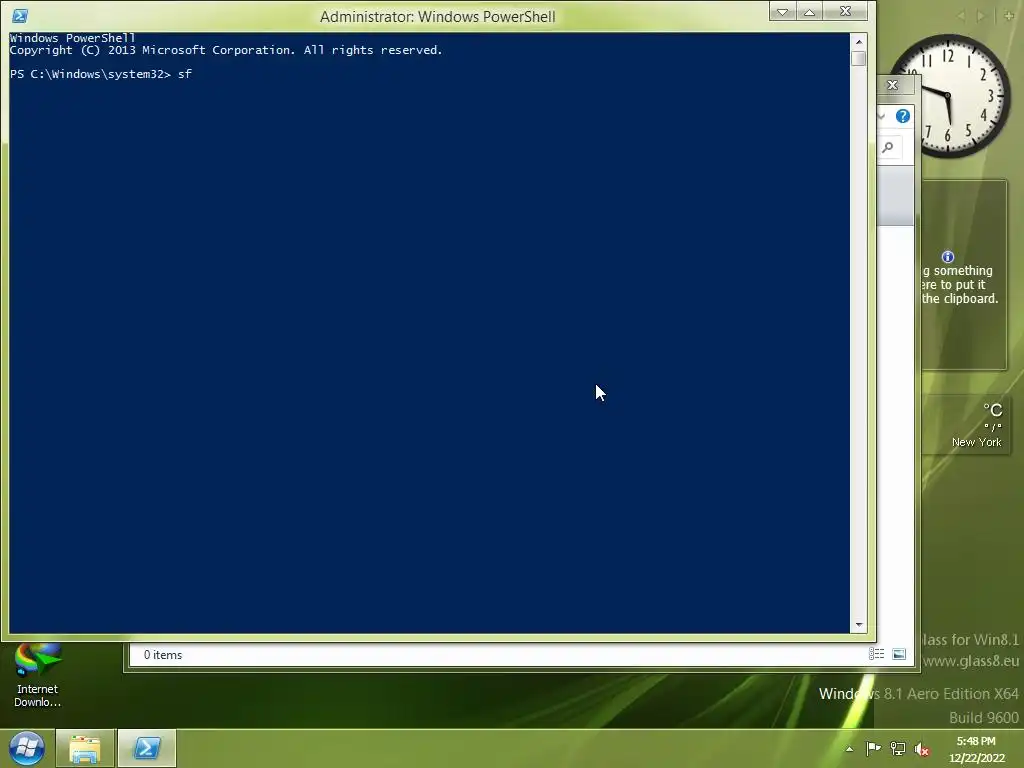
Task: Open Help in the Explorer window
Action: tap(903, 116)
